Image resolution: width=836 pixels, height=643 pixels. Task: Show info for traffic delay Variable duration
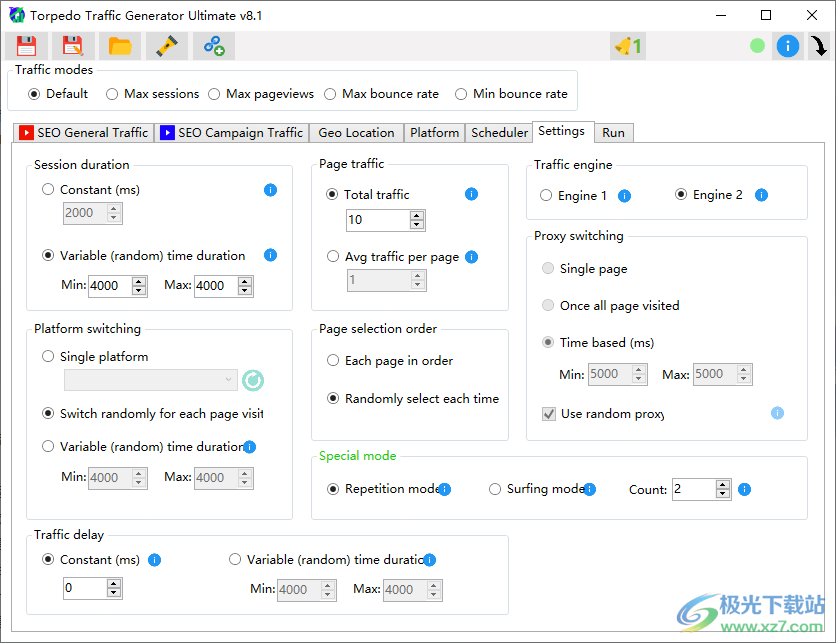(429, 560)
